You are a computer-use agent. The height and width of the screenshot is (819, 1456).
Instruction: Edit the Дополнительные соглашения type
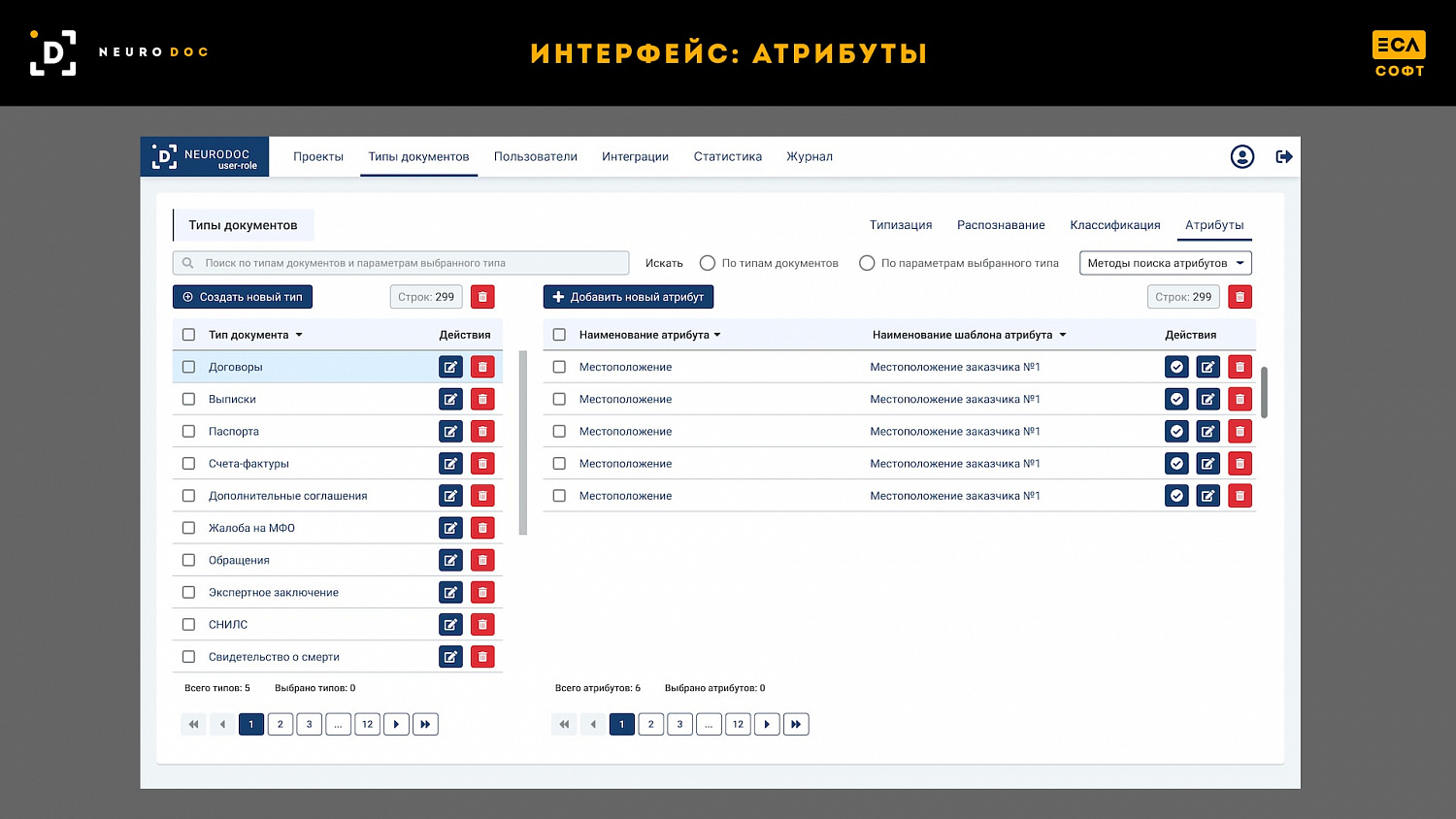point(450,496)
